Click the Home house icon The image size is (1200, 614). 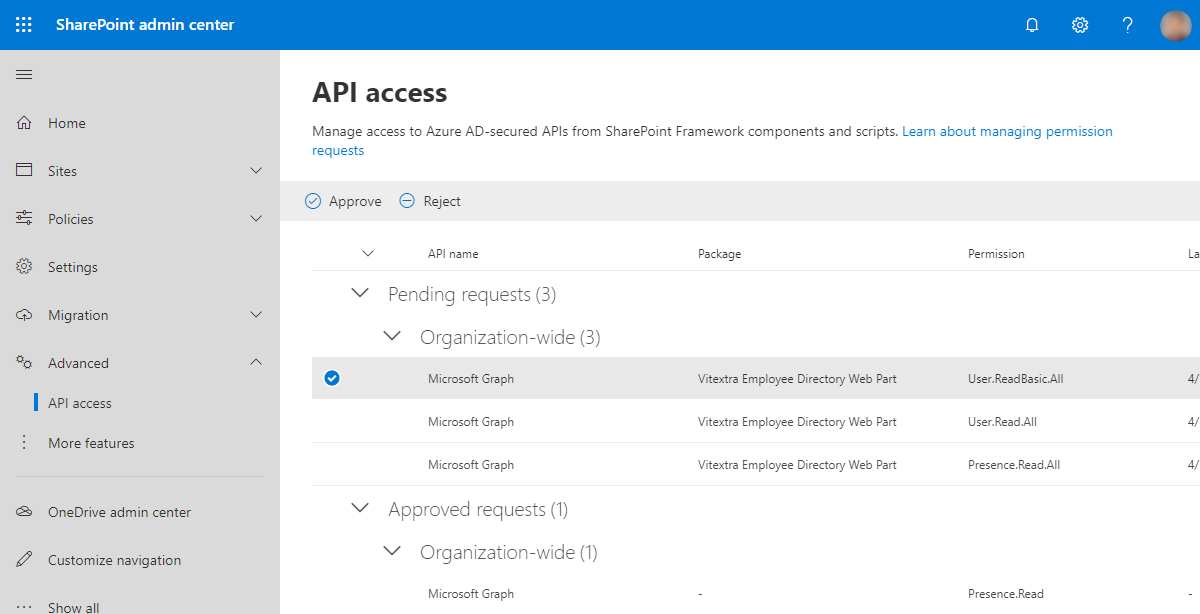point(25,123)
